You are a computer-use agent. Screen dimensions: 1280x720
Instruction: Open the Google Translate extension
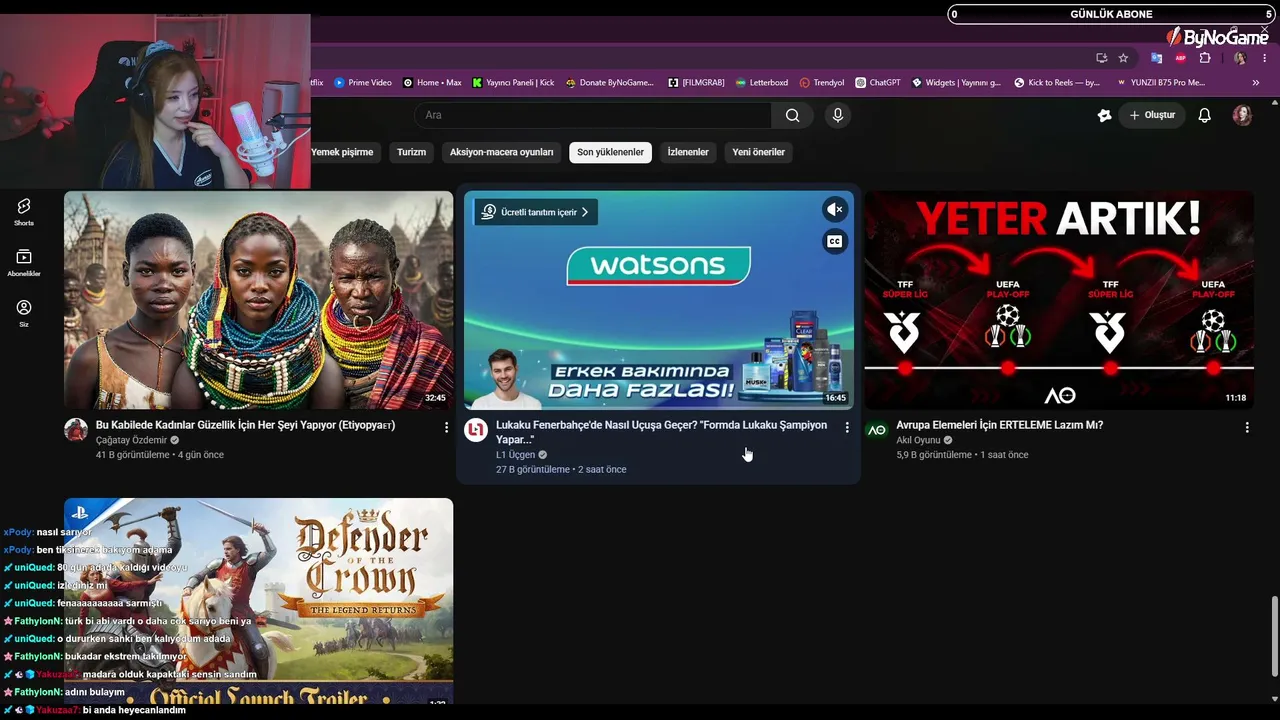click(1157, 58)
